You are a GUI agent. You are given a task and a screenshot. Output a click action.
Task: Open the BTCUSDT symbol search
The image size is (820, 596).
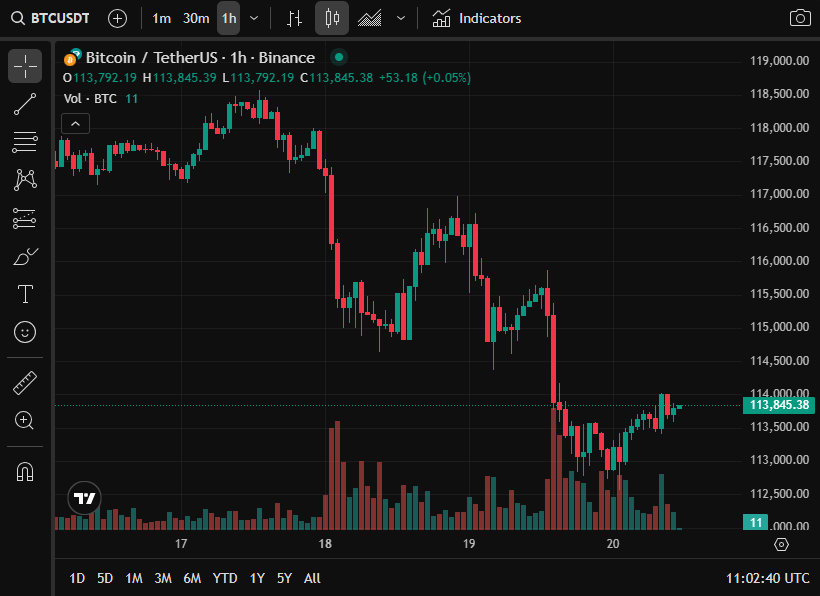(x=50, y=18)
